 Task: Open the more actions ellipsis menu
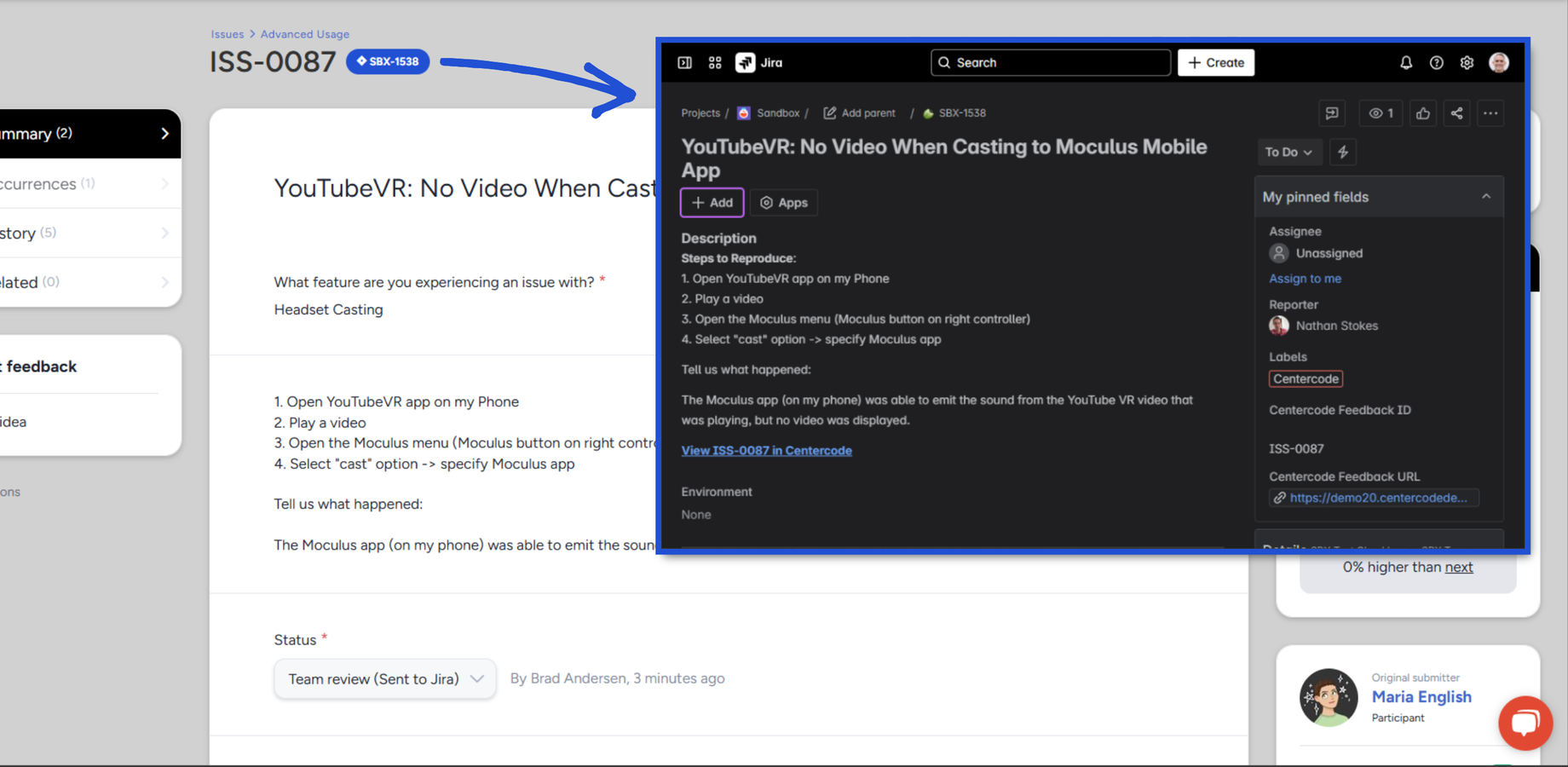[1490, 113]
